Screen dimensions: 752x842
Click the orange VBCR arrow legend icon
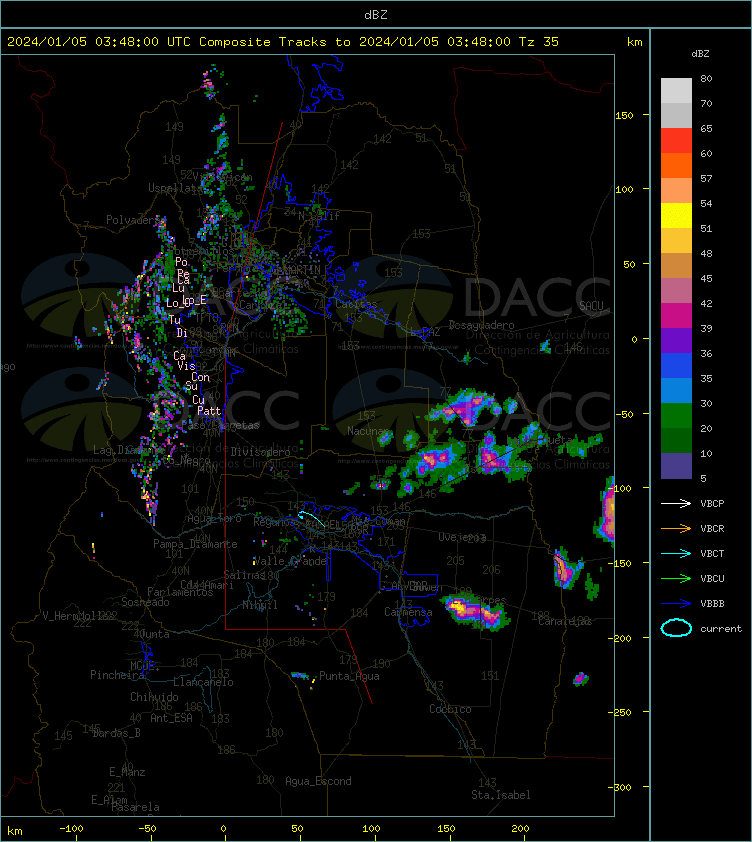(676, 528)
